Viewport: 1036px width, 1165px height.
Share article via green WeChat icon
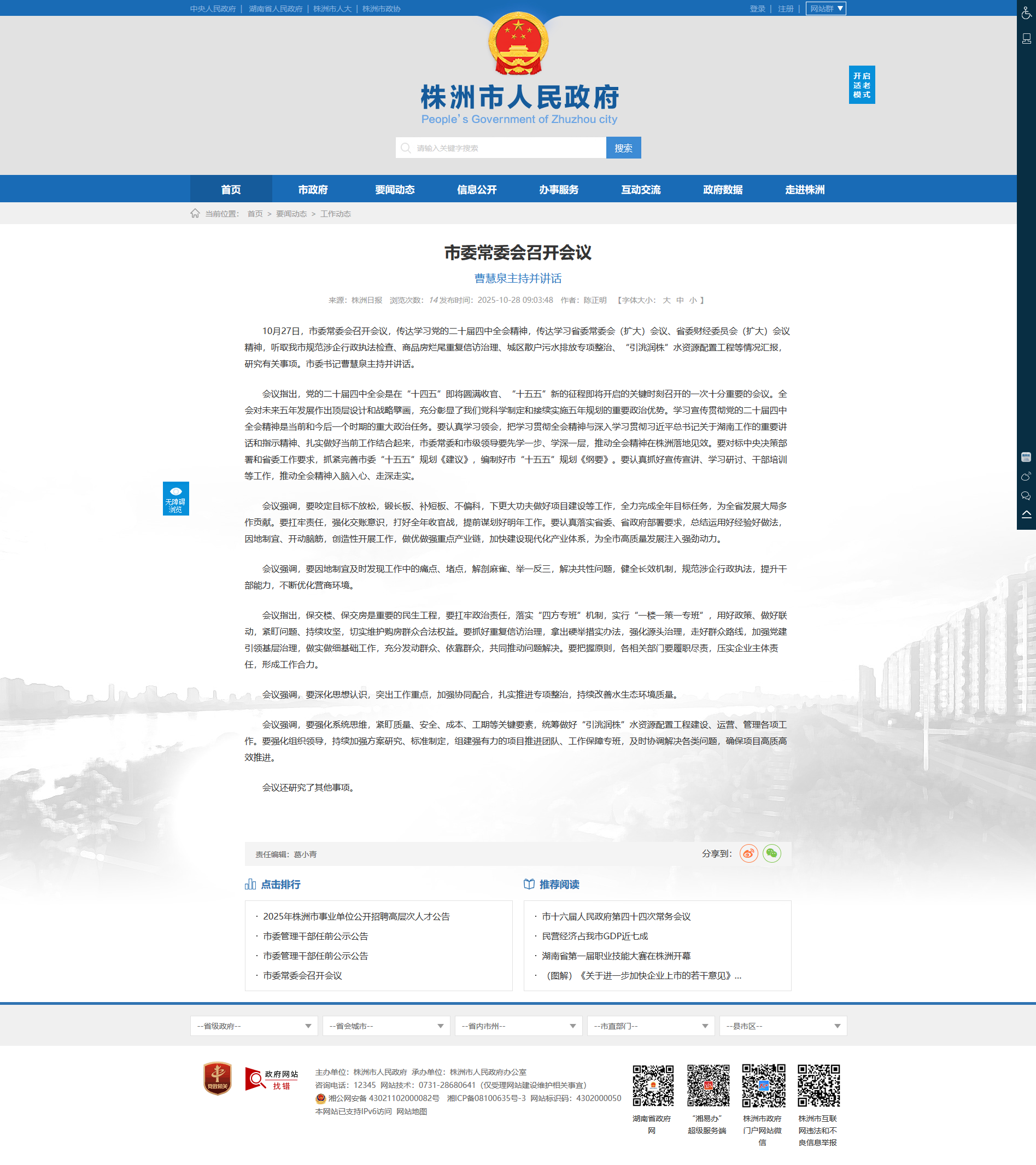[x=771, y=853]
